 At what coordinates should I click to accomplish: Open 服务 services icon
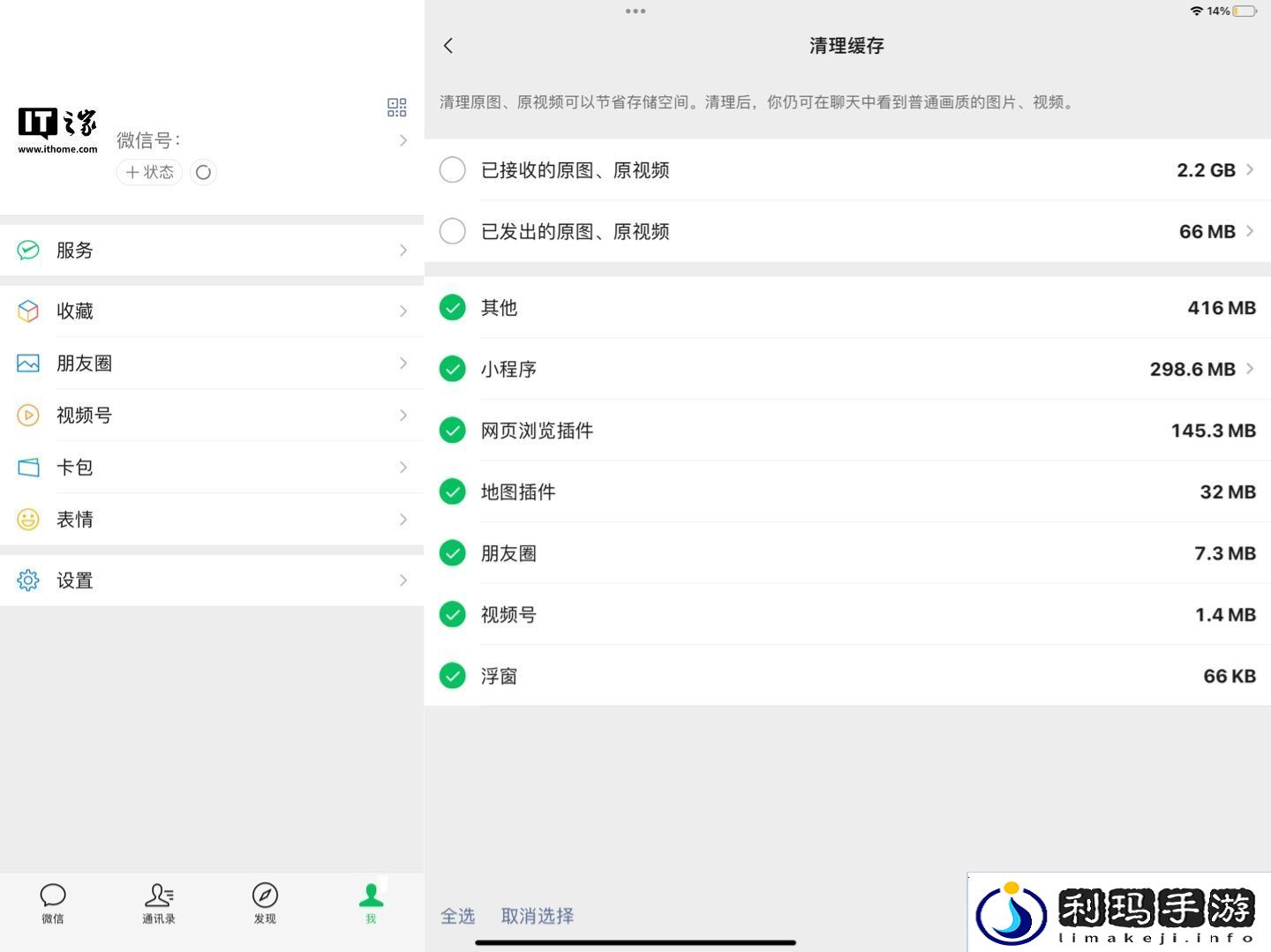28,250
